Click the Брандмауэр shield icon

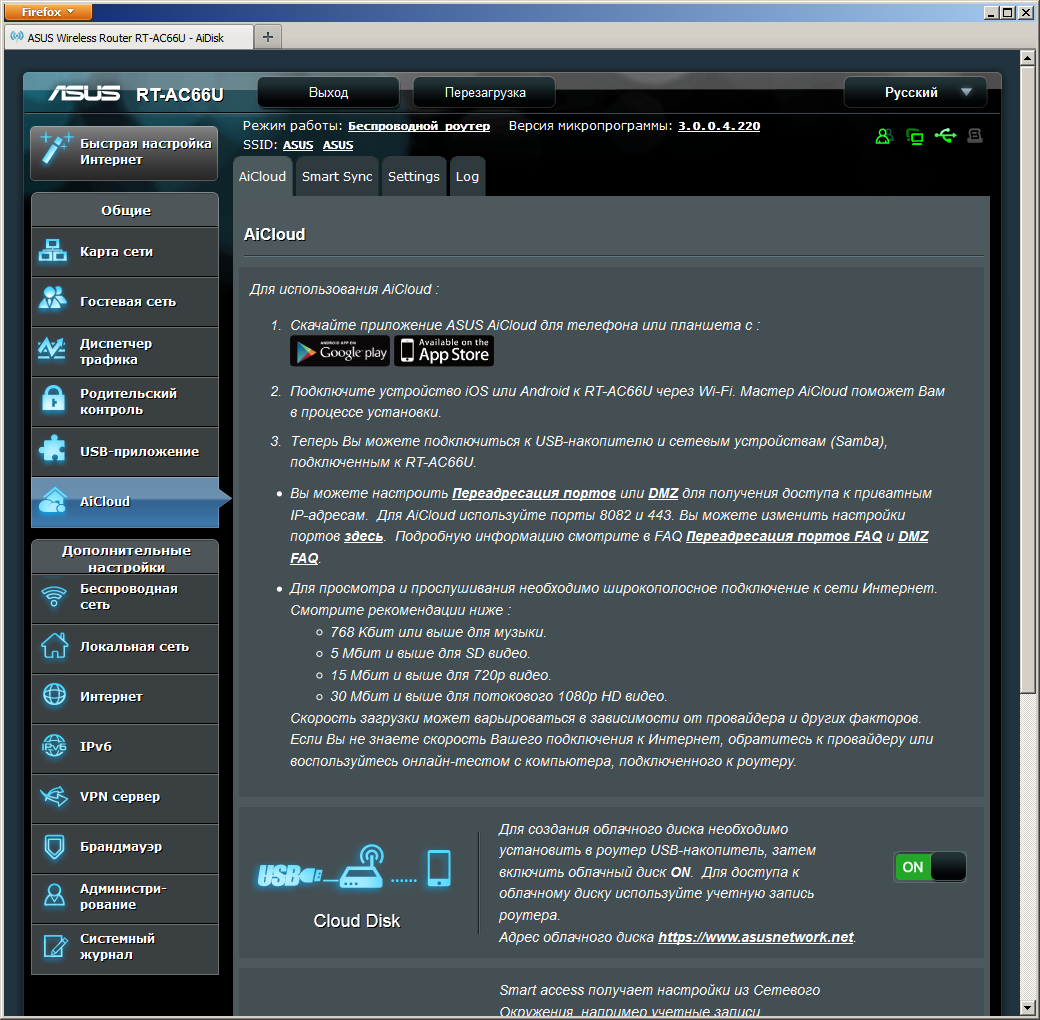pyautogui.click(x=54, y=846)
